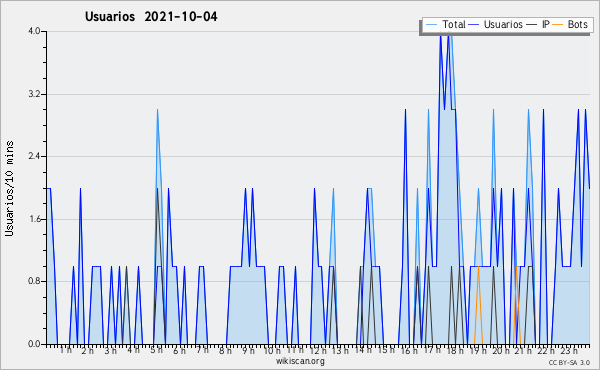Click the y-axis value 2.4
This screenshot has width=600, height=370.
click(x=34, y=156)
